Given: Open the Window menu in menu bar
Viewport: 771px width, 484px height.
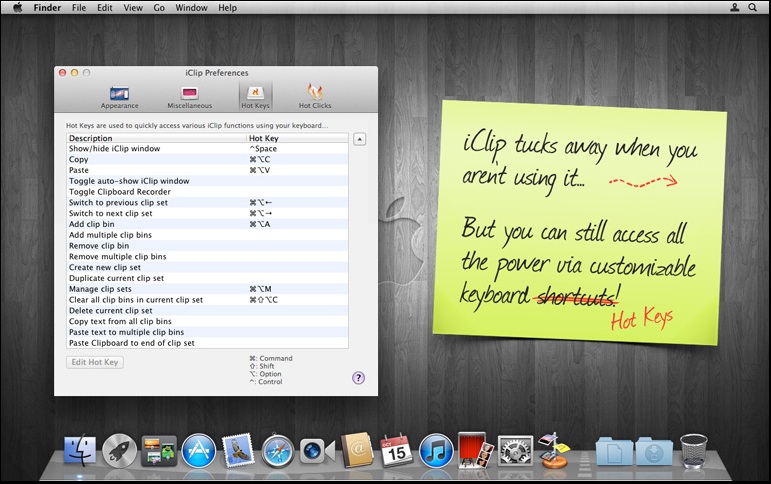Looking at the screenshot, I should [191, 7].
